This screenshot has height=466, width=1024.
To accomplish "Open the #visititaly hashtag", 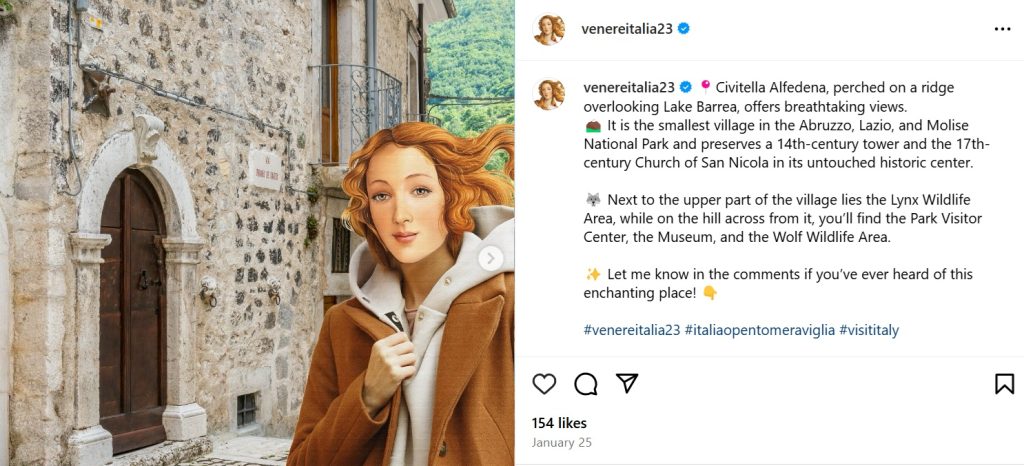I will point(868,330).
